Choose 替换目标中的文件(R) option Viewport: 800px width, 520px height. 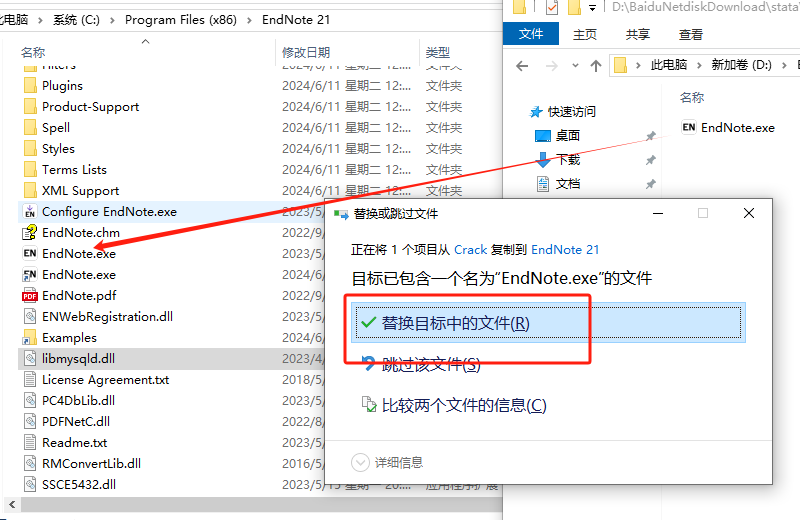pos(455,323)
